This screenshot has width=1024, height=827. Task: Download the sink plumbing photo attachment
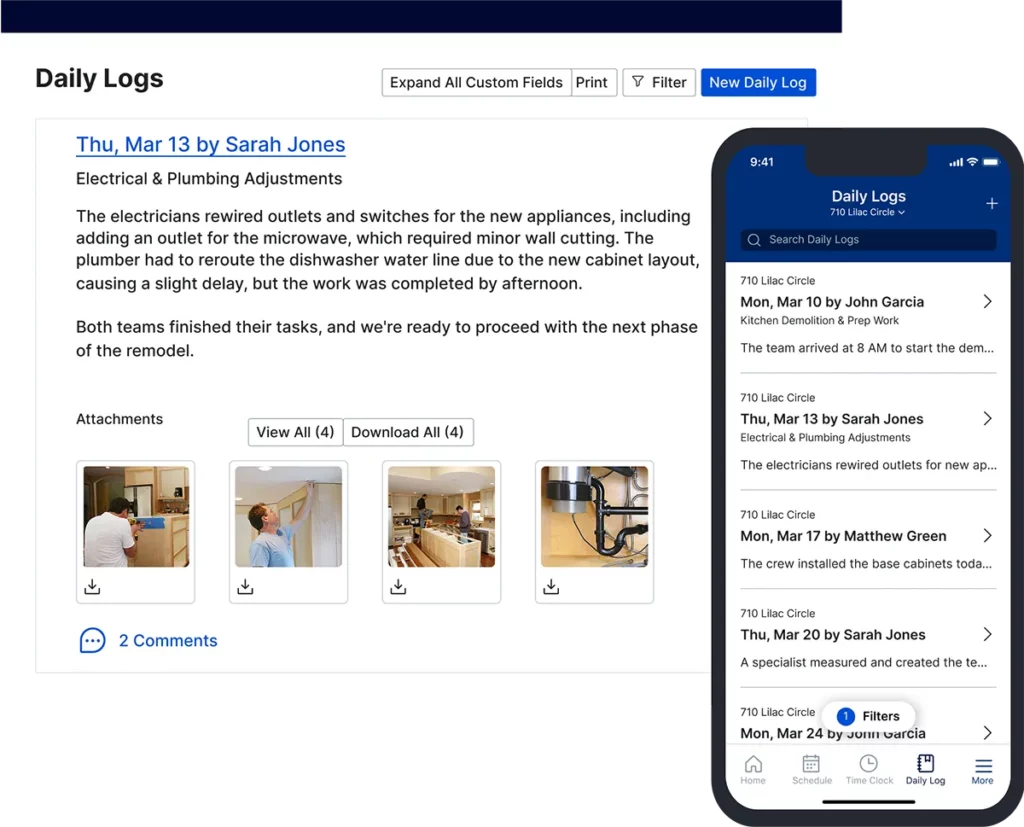pyautogui.click(x=551, y=586)
